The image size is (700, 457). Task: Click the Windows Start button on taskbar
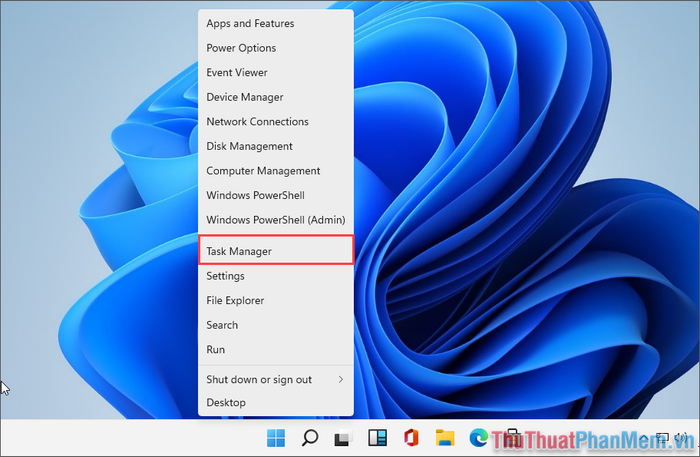276,438
